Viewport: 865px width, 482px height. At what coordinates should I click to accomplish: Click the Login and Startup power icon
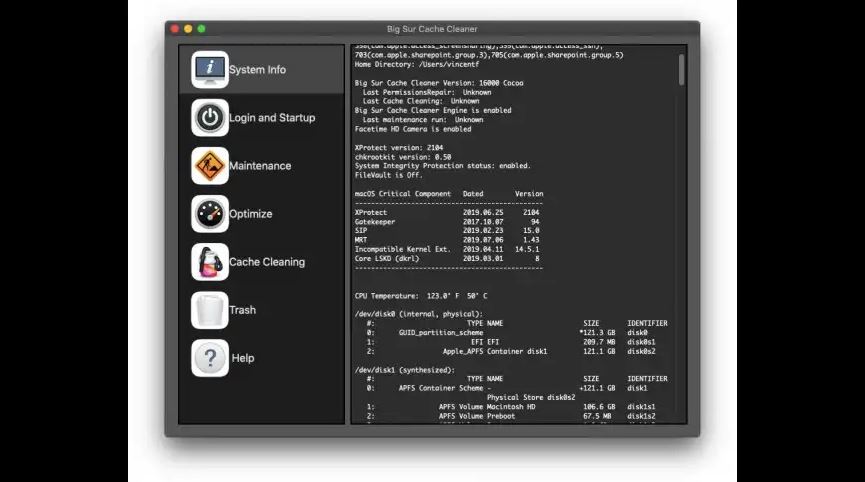click(x=210, y=117)
